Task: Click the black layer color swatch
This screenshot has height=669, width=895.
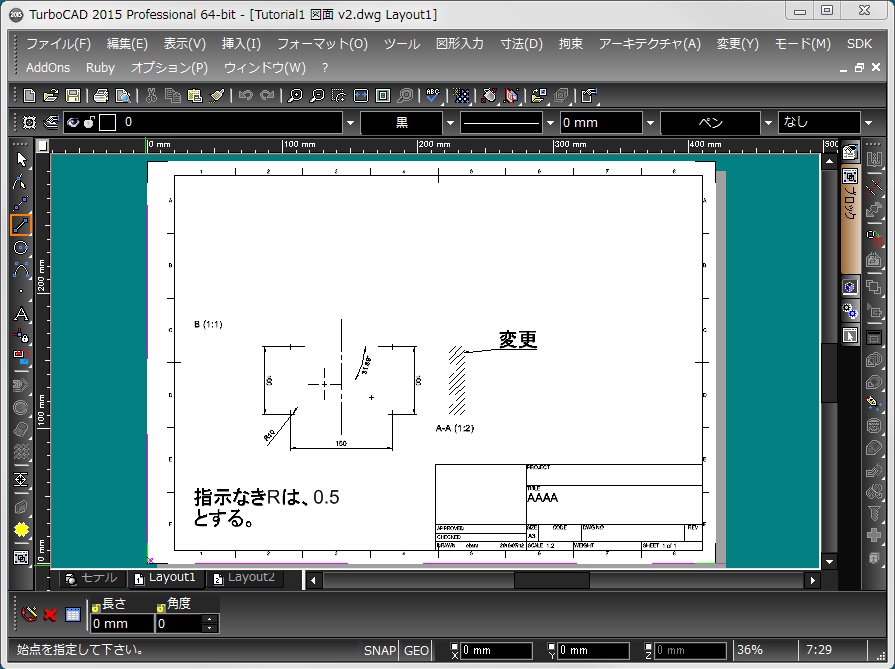Action: coord(108,123)
